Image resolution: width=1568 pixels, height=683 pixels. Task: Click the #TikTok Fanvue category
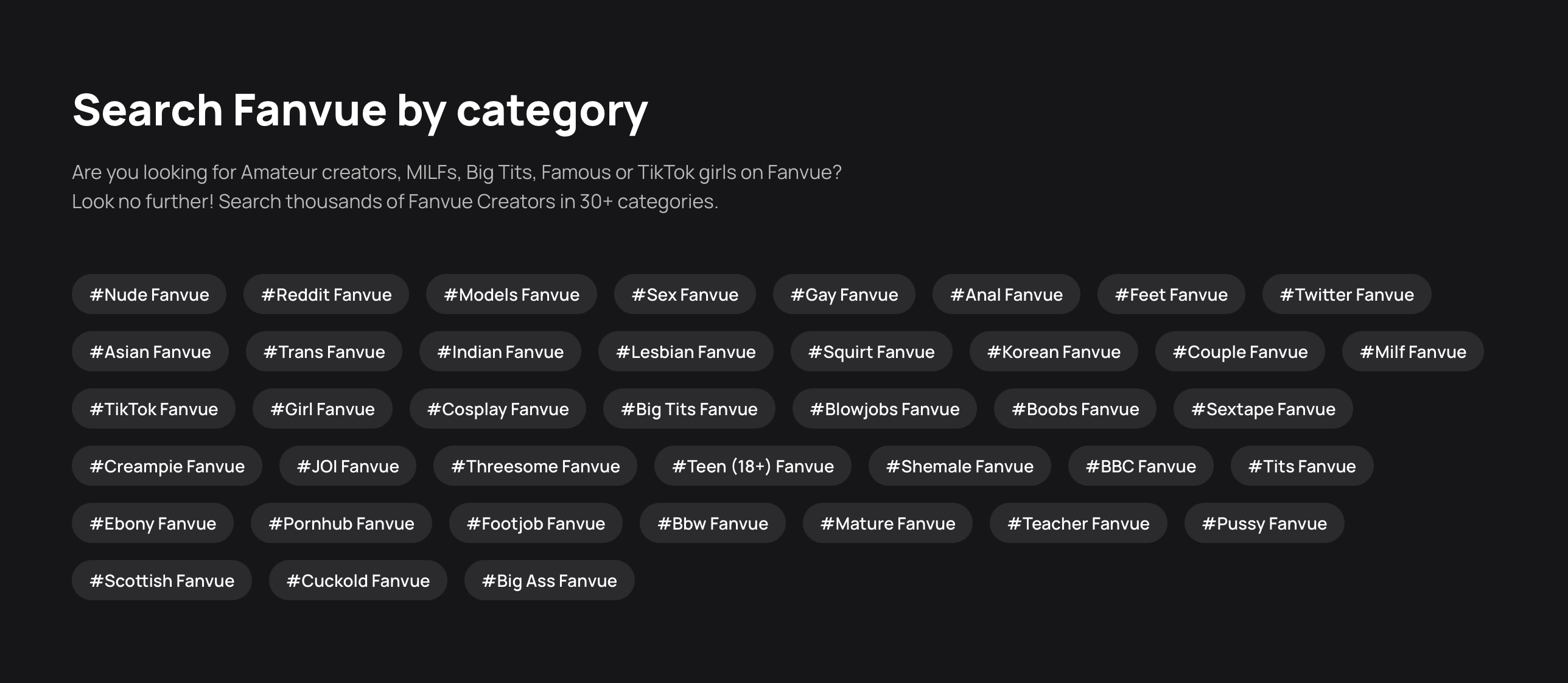pyautogui.click(x=153, y=409)
